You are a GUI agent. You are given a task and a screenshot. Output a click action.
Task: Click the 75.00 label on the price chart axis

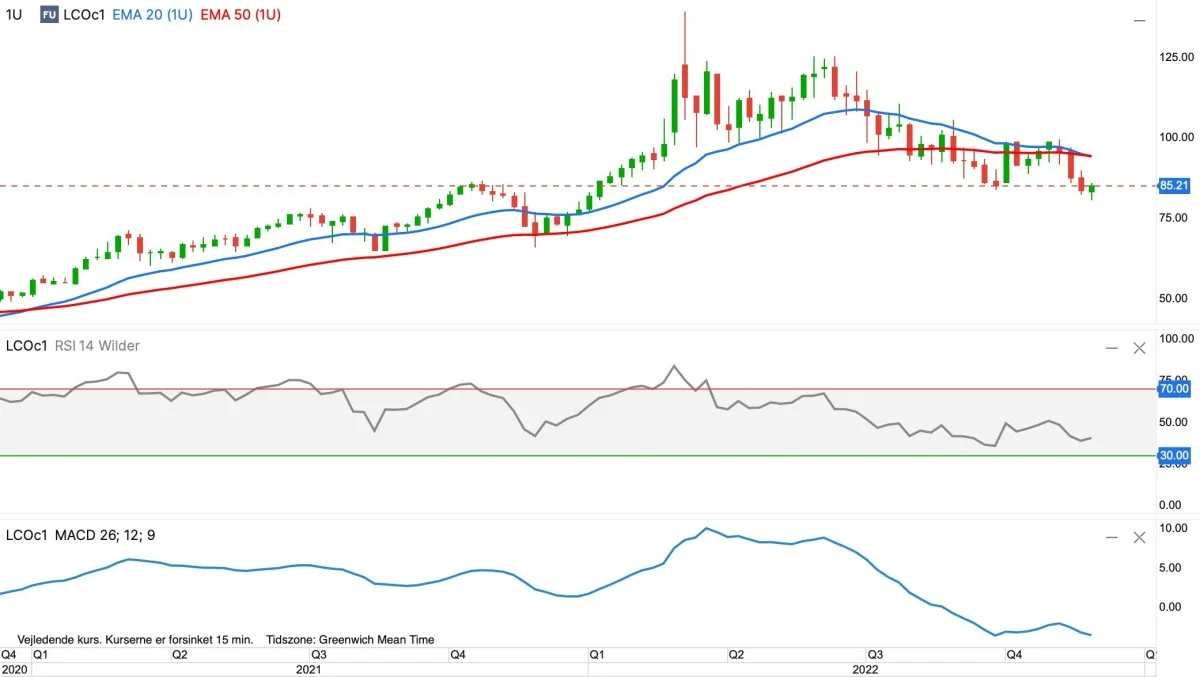point(1173,217)
